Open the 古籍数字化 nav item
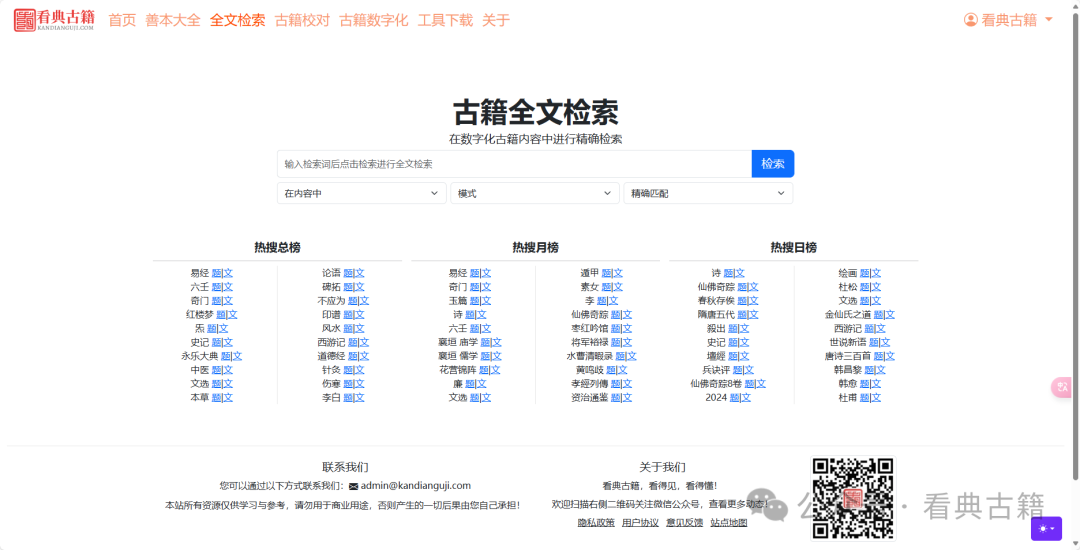1080x550 pixels. (x=374, y=20)
